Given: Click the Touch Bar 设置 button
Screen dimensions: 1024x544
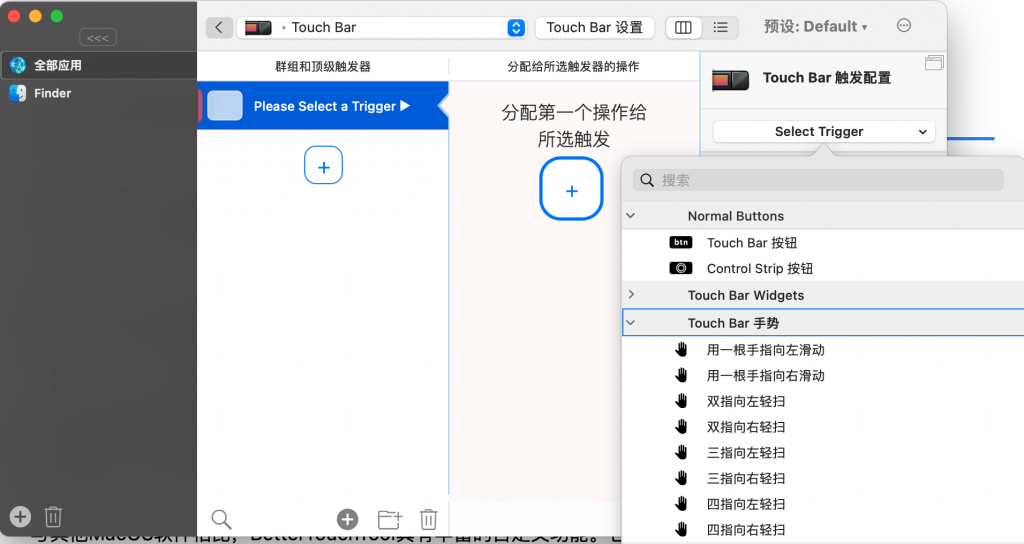Looking at the screenshot, I should 594,27.
